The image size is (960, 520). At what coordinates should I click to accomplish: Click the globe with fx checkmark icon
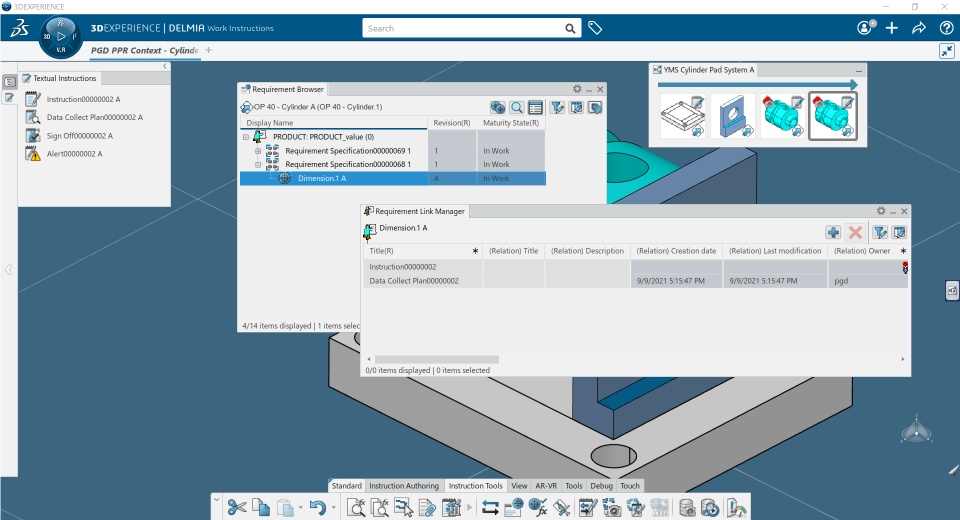point(538,507)
